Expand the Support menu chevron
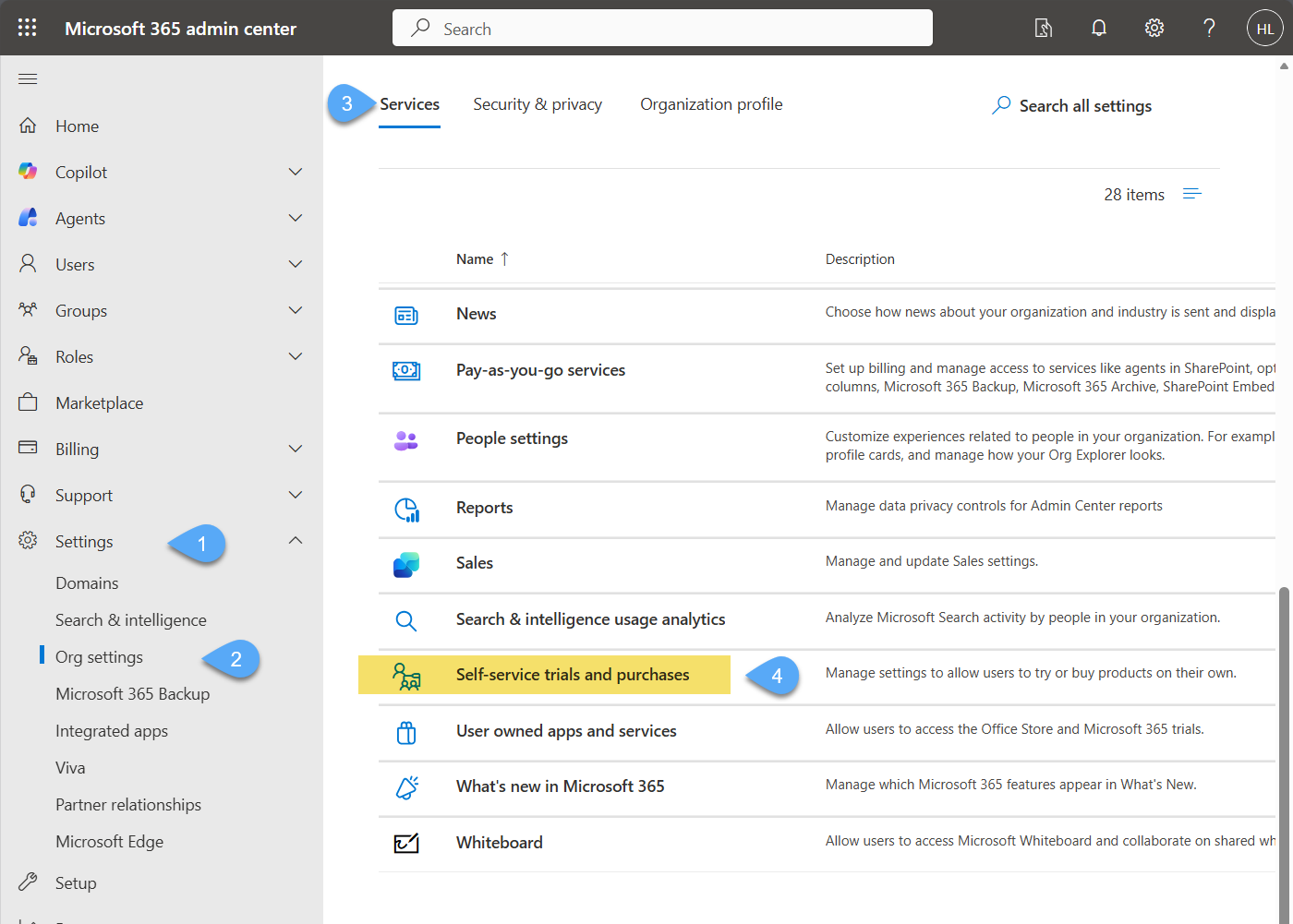Image resolution: width=1293 pixels, height=924 pixels. point(296,495)
